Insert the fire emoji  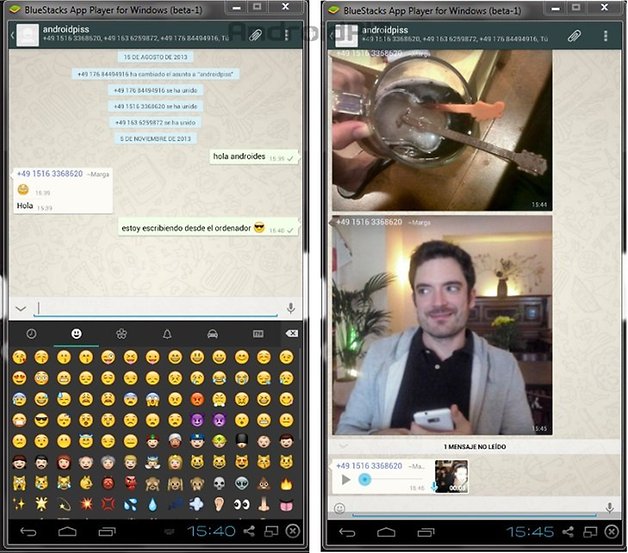286,483
